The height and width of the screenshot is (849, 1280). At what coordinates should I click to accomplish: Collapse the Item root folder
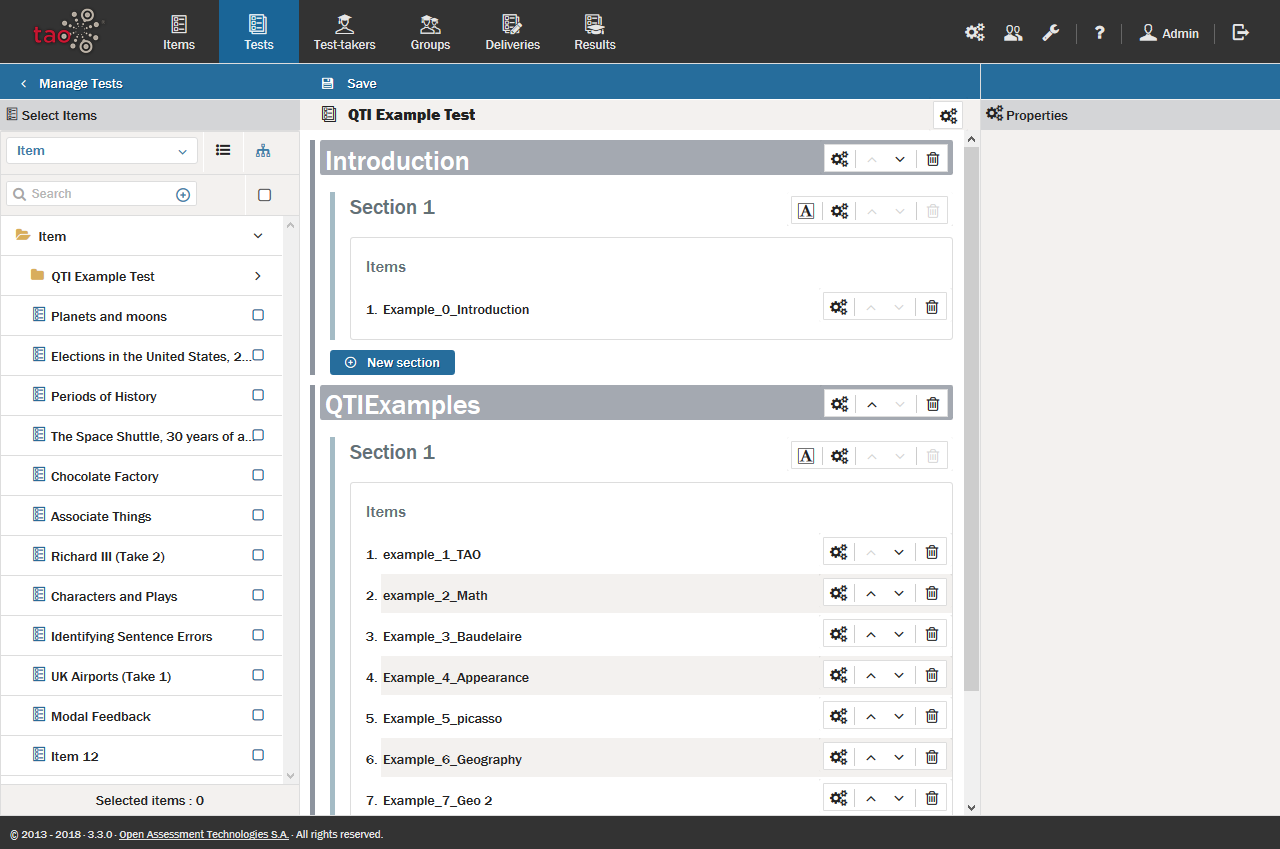tap(258, 236)
